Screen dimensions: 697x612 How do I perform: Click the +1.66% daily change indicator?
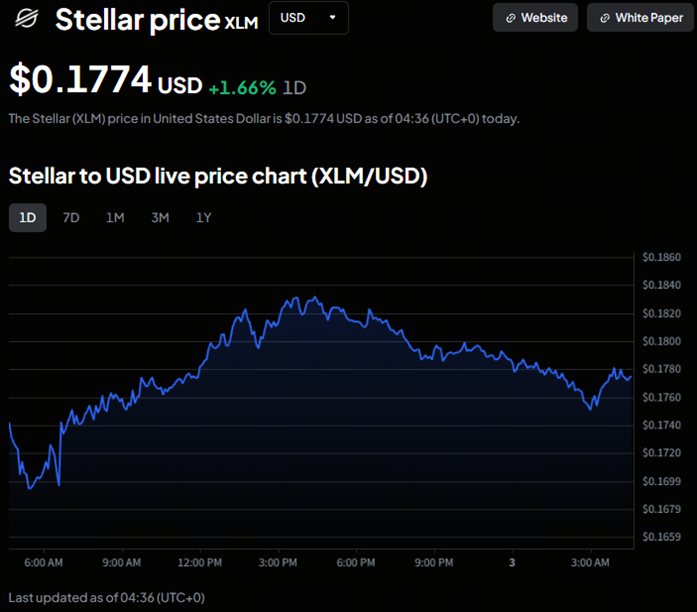pyautogui.click(x=242, y=87)
